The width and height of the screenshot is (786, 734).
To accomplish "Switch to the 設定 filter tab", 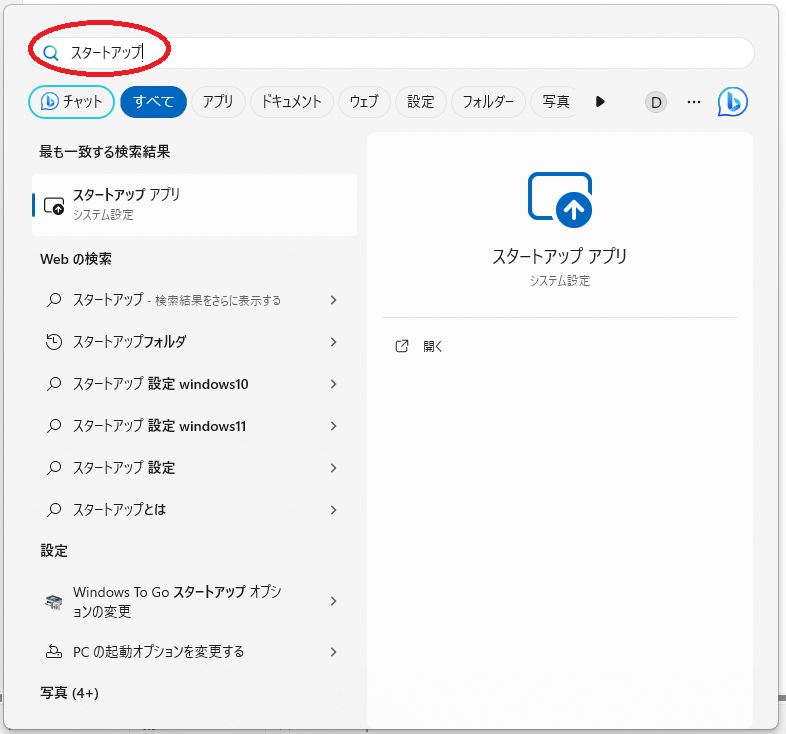I will click(421, 102).
